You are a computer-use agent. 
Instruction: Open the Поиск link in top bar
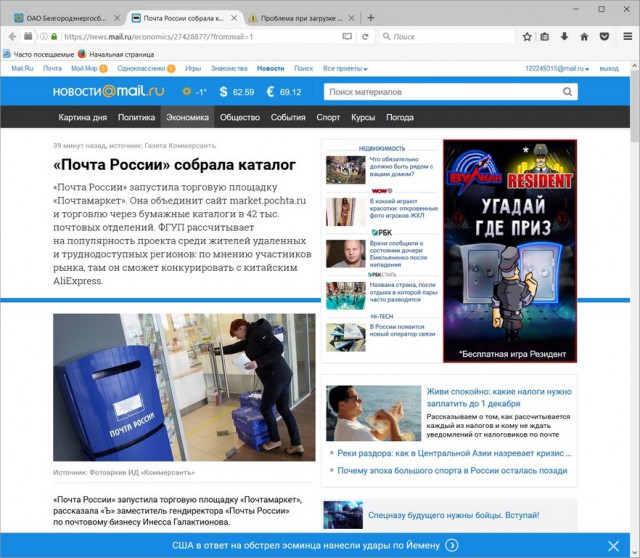pyautogui.click(x=303, y=69)
